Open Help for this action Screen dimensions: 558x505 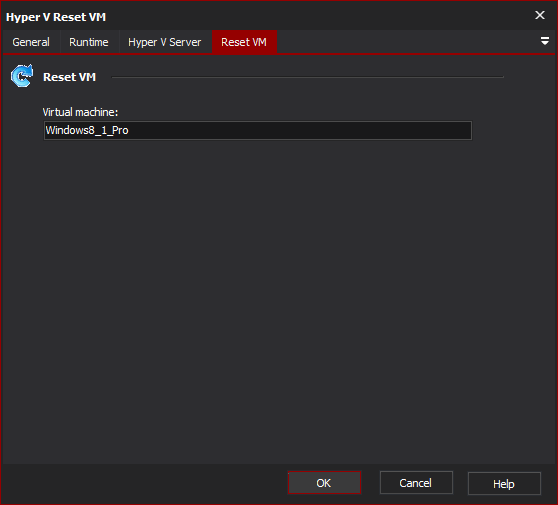[504, 483]
